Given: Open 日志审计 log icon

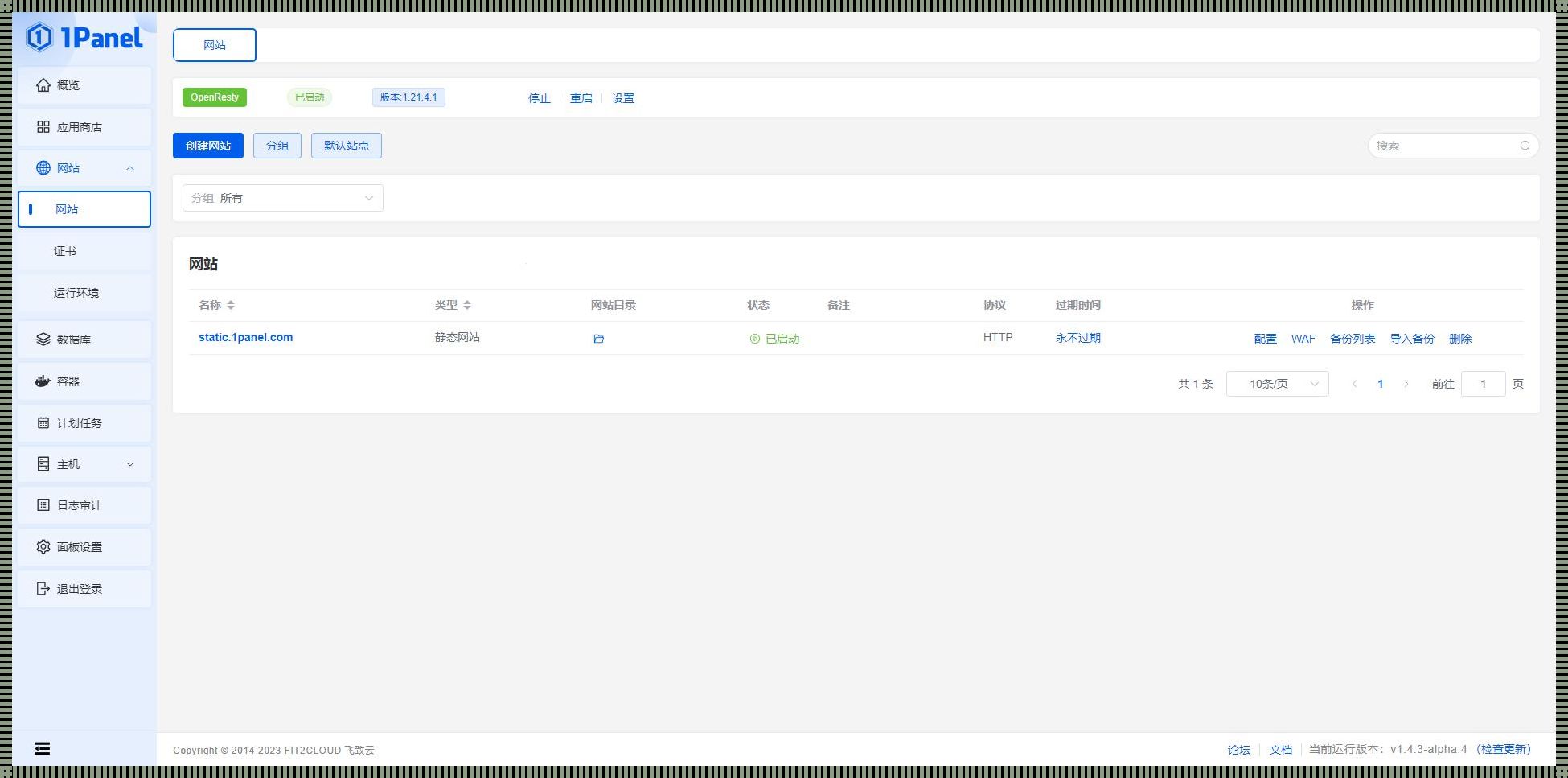Looking at the screenshot, I should click(x=43, y=505).
